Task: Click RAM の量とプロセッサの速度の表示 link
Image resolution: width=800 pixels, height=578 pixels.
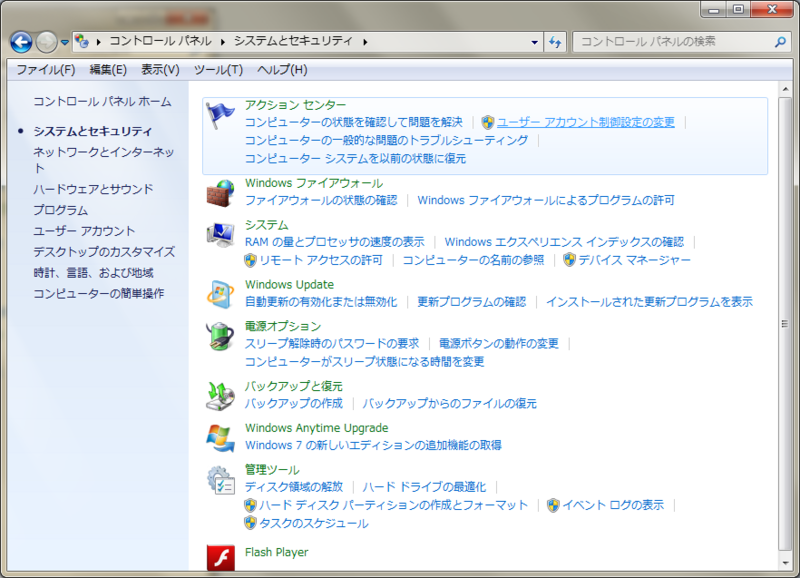Action: click(x=335, y=242)
